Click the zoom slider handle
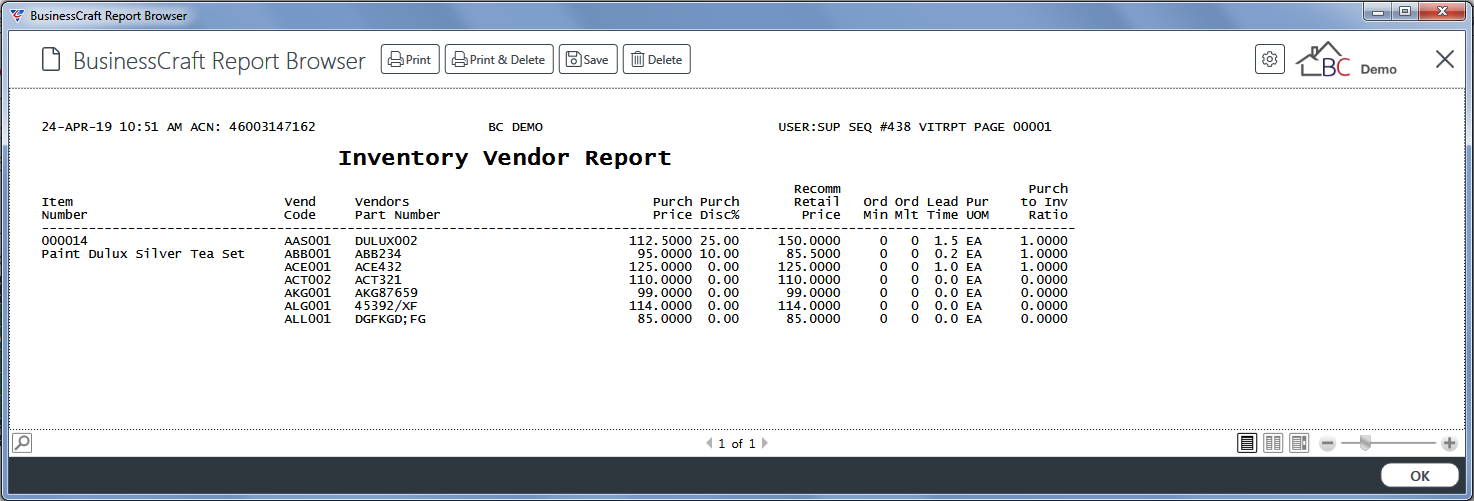The width and height of the screenshot is (1474, 501). coord(1364,443)
